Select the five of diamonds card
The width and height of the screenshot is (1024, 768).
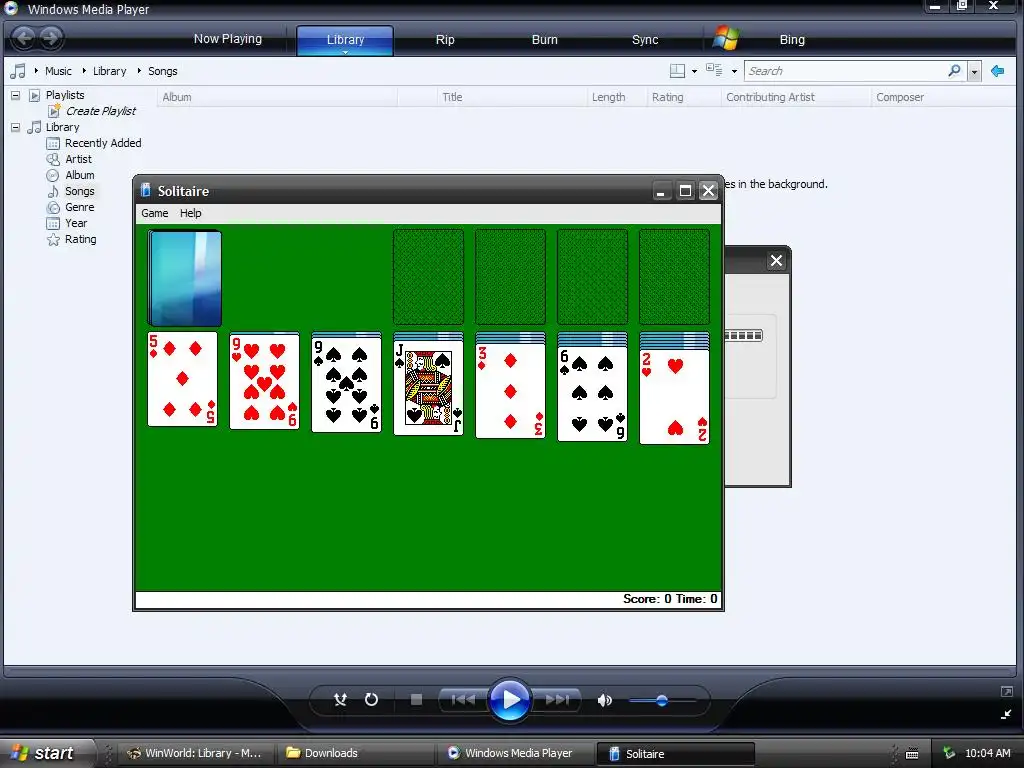[x=182, y=379]
